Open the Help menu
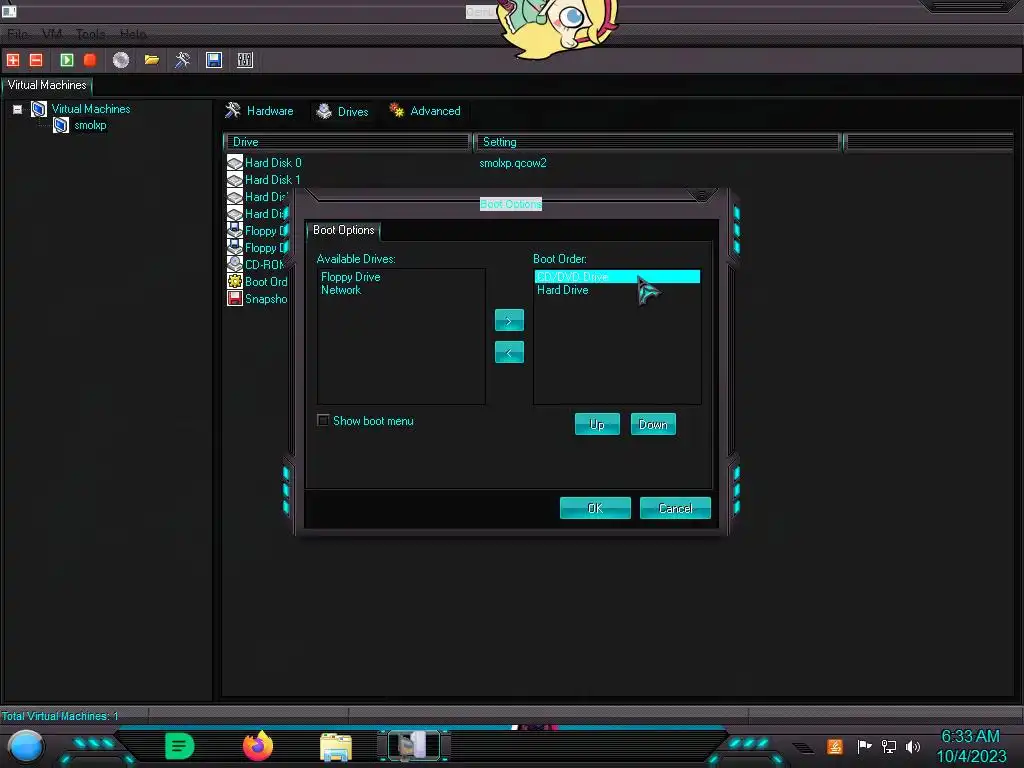 click(x=133, y=34)
